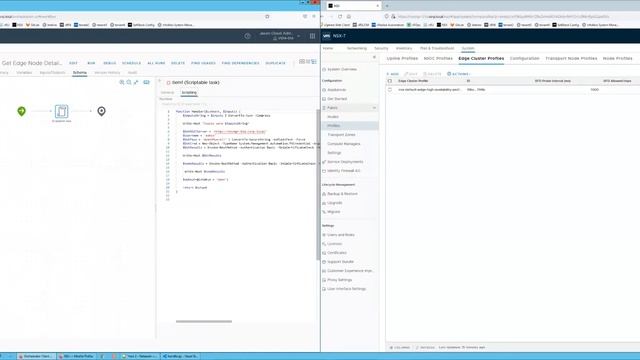Click the DELETE workflow button
Screen dimensions: 640x360
pos(178,63)
